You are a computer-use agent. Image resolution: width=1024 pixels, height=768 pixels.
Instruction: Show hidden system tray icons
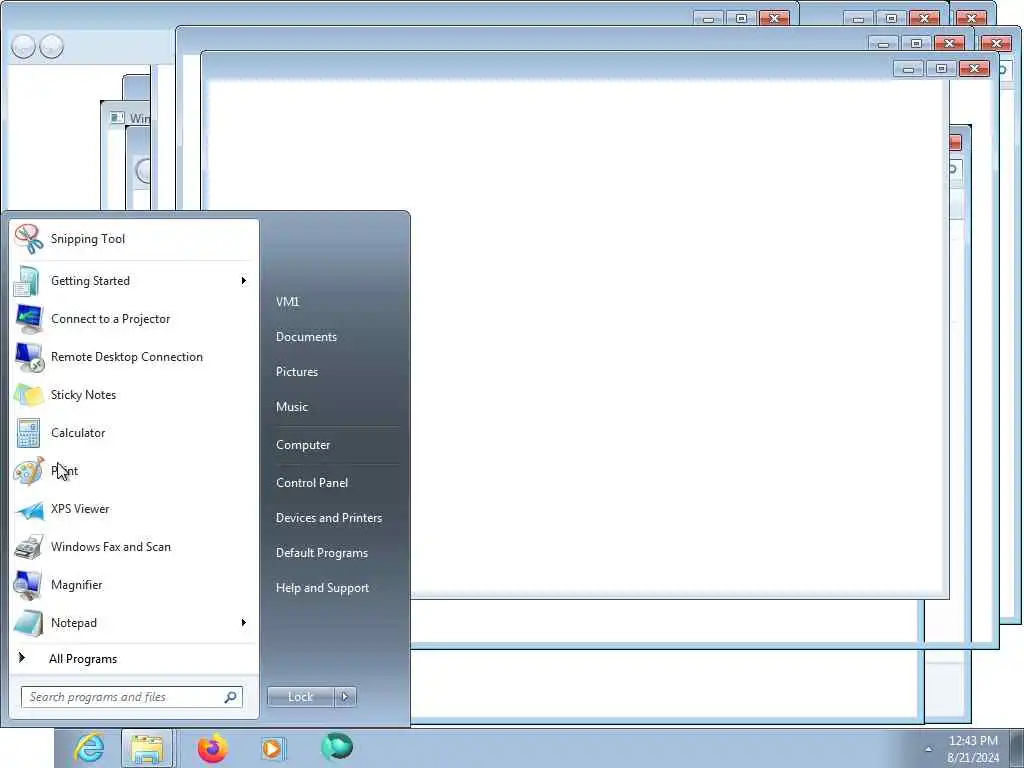[928, 749]
